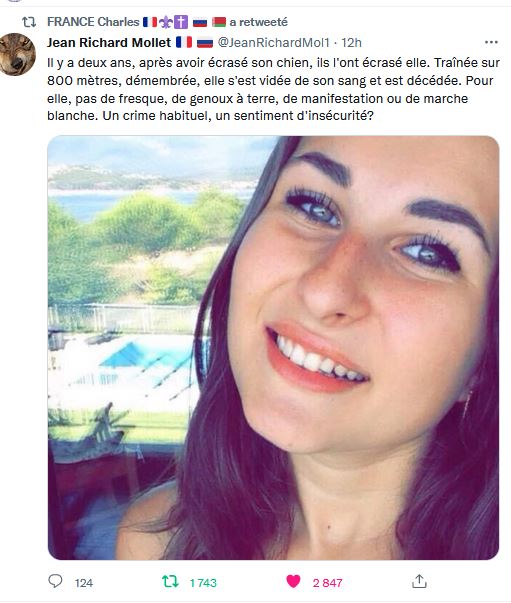
Task: Open the wolf profile avatar
Action: click(17, 54)
